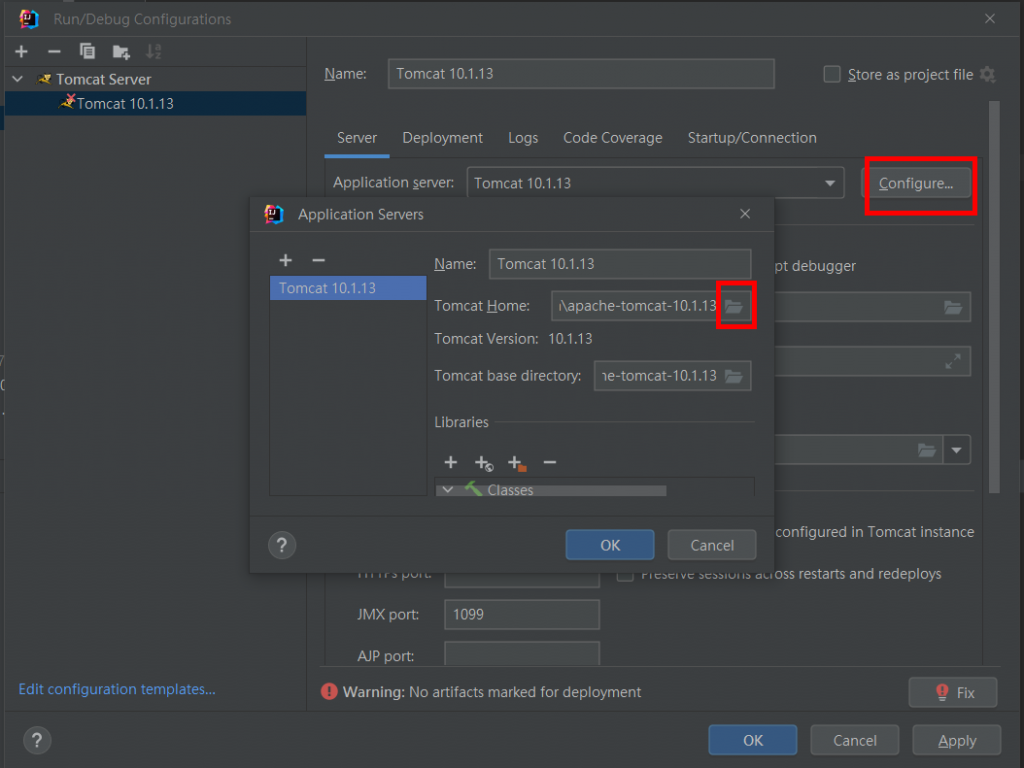Click the Libraries section label
The width and height of the screenshot is (1024, 768).
[x=461, y=422]
